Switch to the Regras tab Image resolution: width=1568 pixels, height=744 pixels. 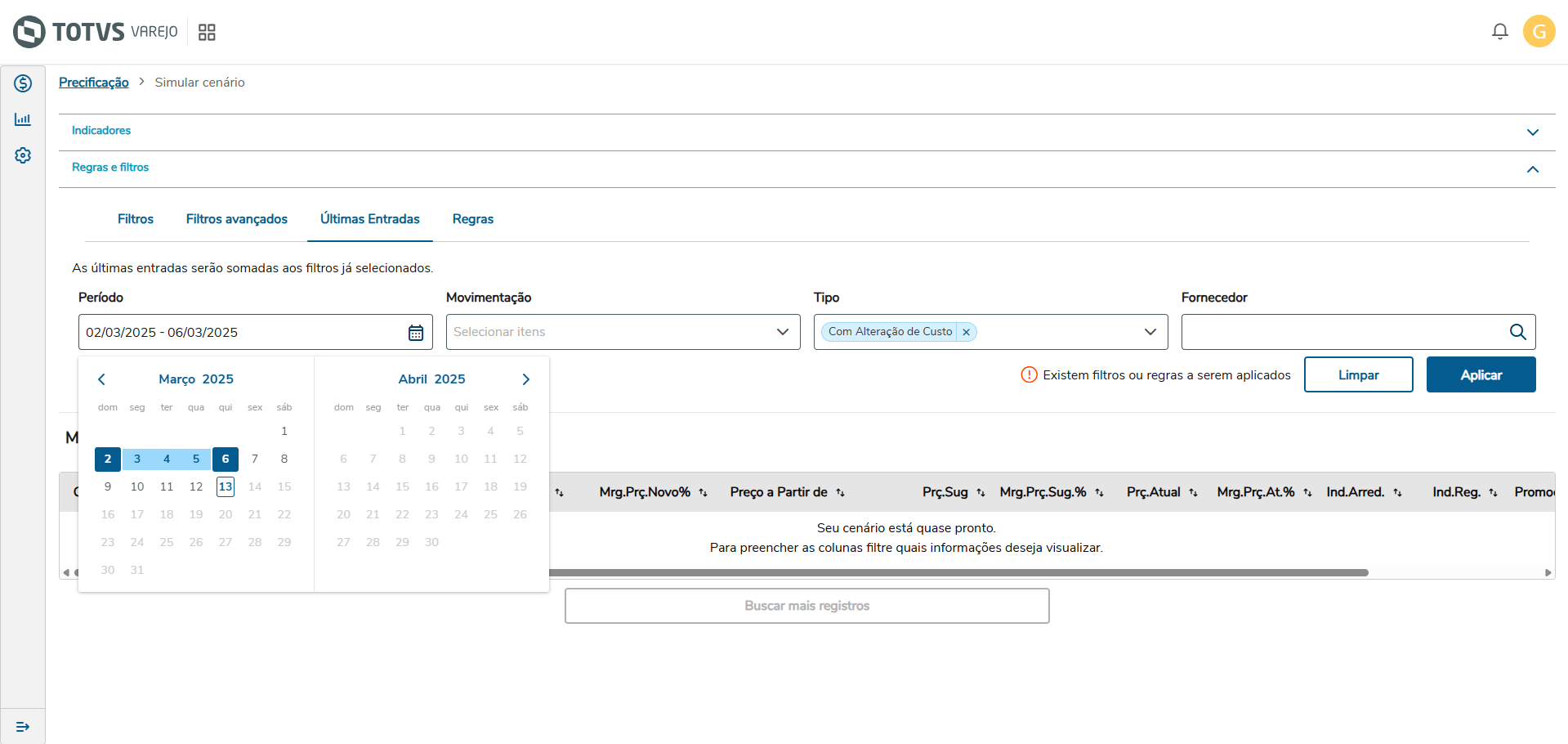(x=473, y=219)
